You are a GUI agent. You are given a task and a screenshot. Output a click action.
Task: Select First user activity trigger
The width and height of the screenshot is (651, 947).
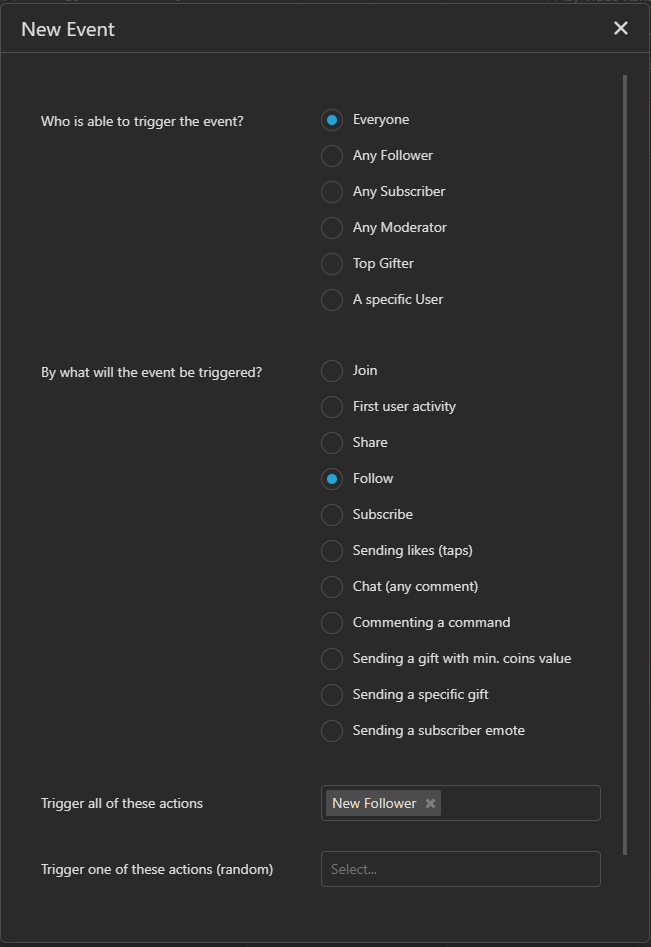[x=331, y=406]
